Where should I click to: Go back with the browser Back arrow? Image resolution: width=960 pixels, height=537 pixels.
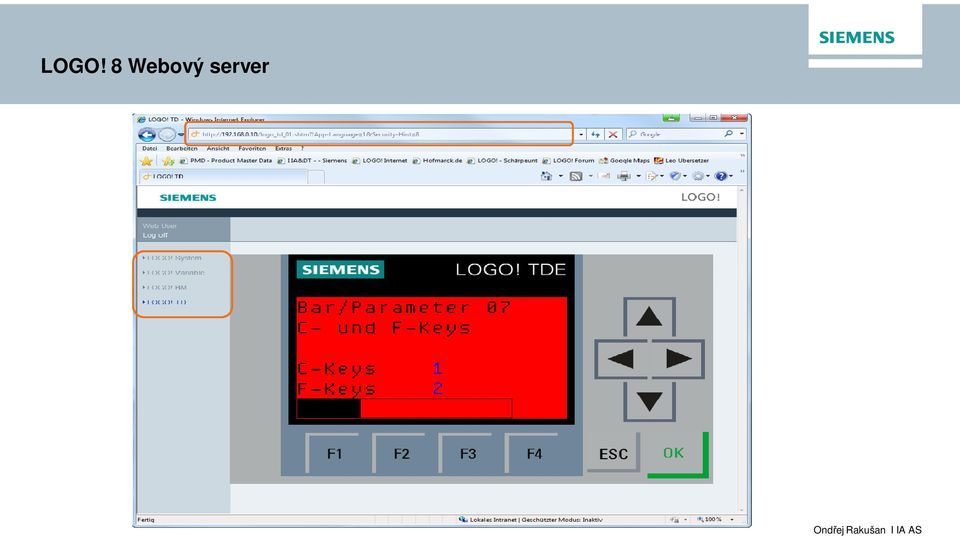tap(147, 135)
